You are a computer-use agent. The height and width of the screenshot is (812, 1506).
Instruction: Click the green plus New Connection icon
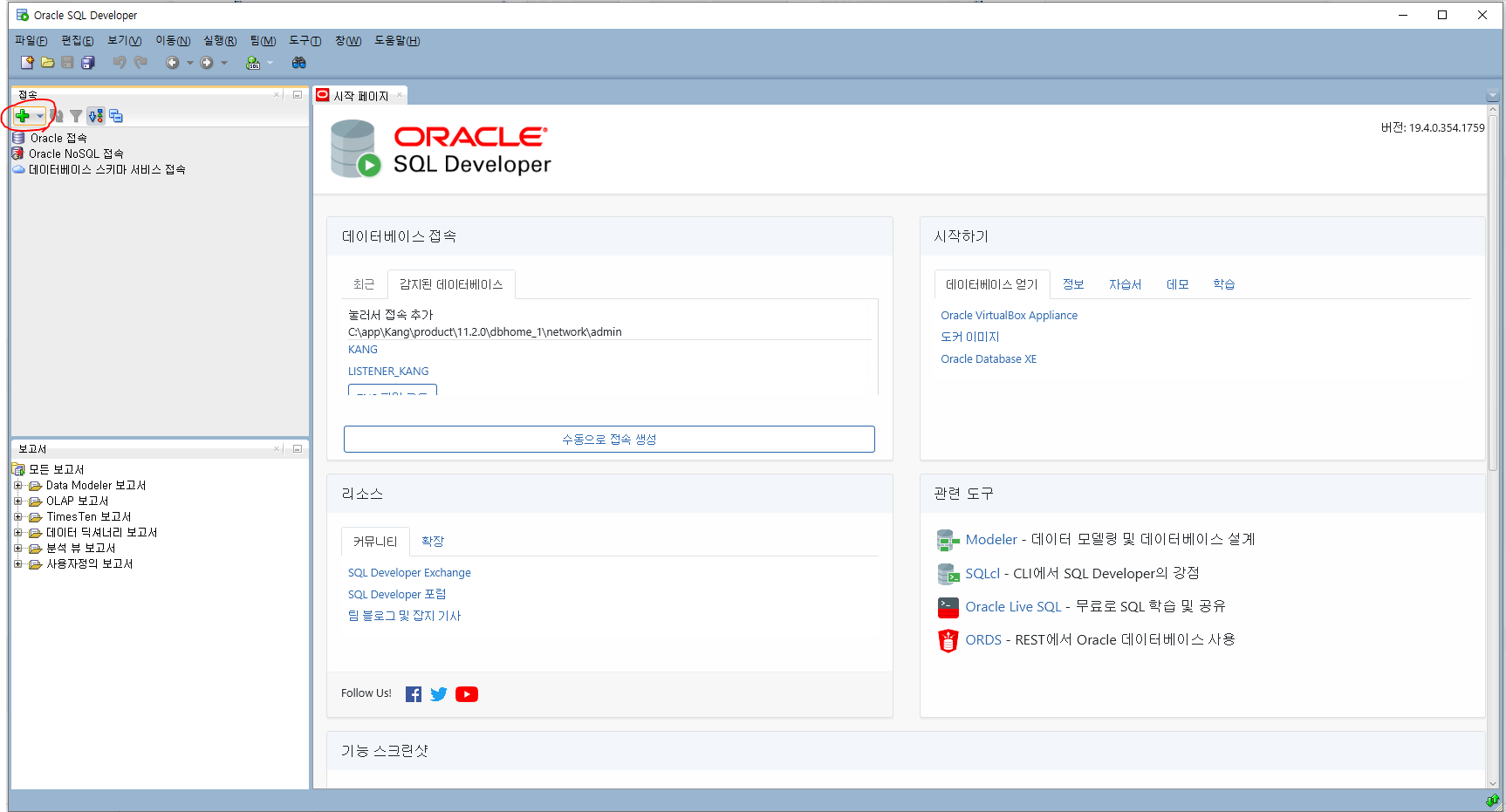click(23, 116)
